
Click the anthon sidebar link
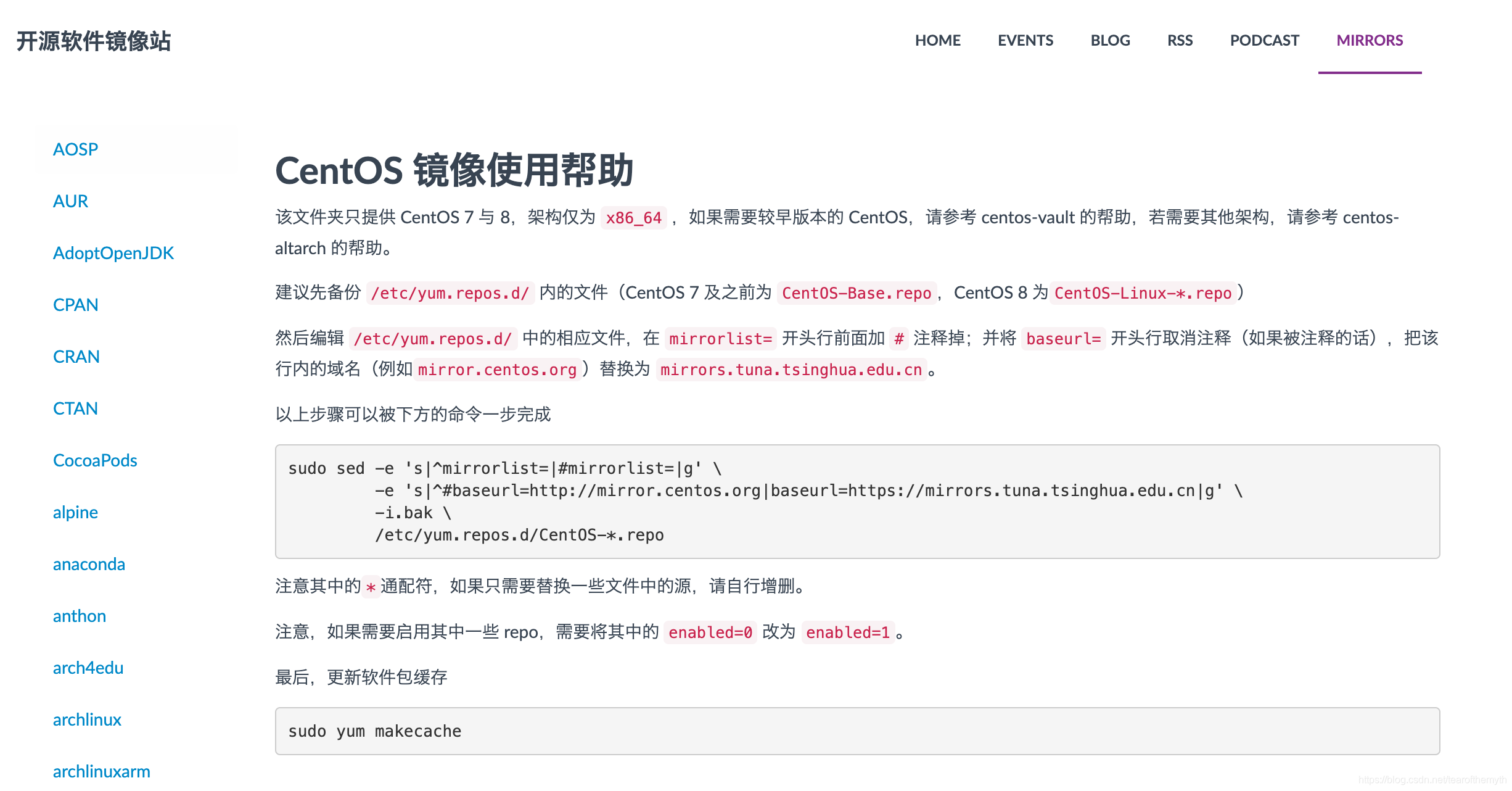tap(79, 616)
